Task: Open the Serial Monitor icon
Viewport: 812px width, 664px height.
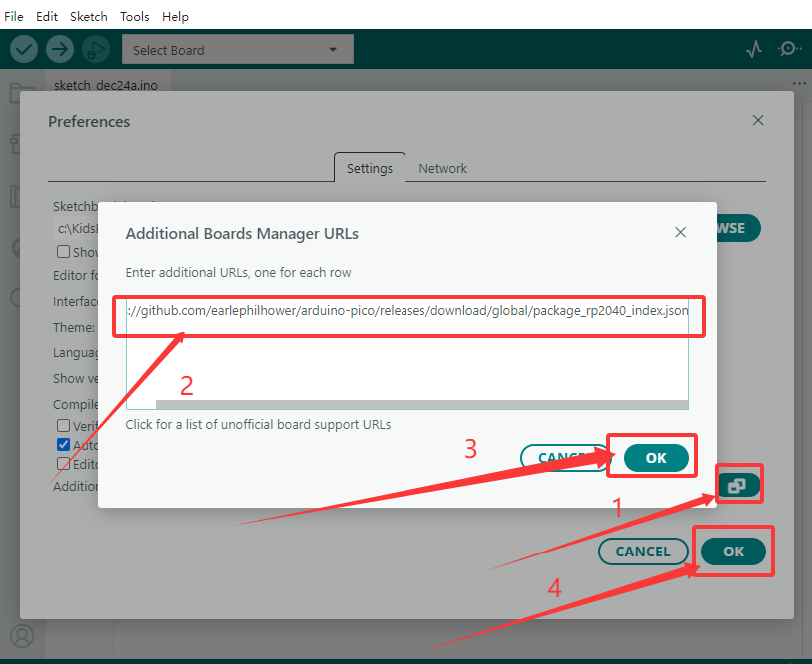Action: click(789, 49)
